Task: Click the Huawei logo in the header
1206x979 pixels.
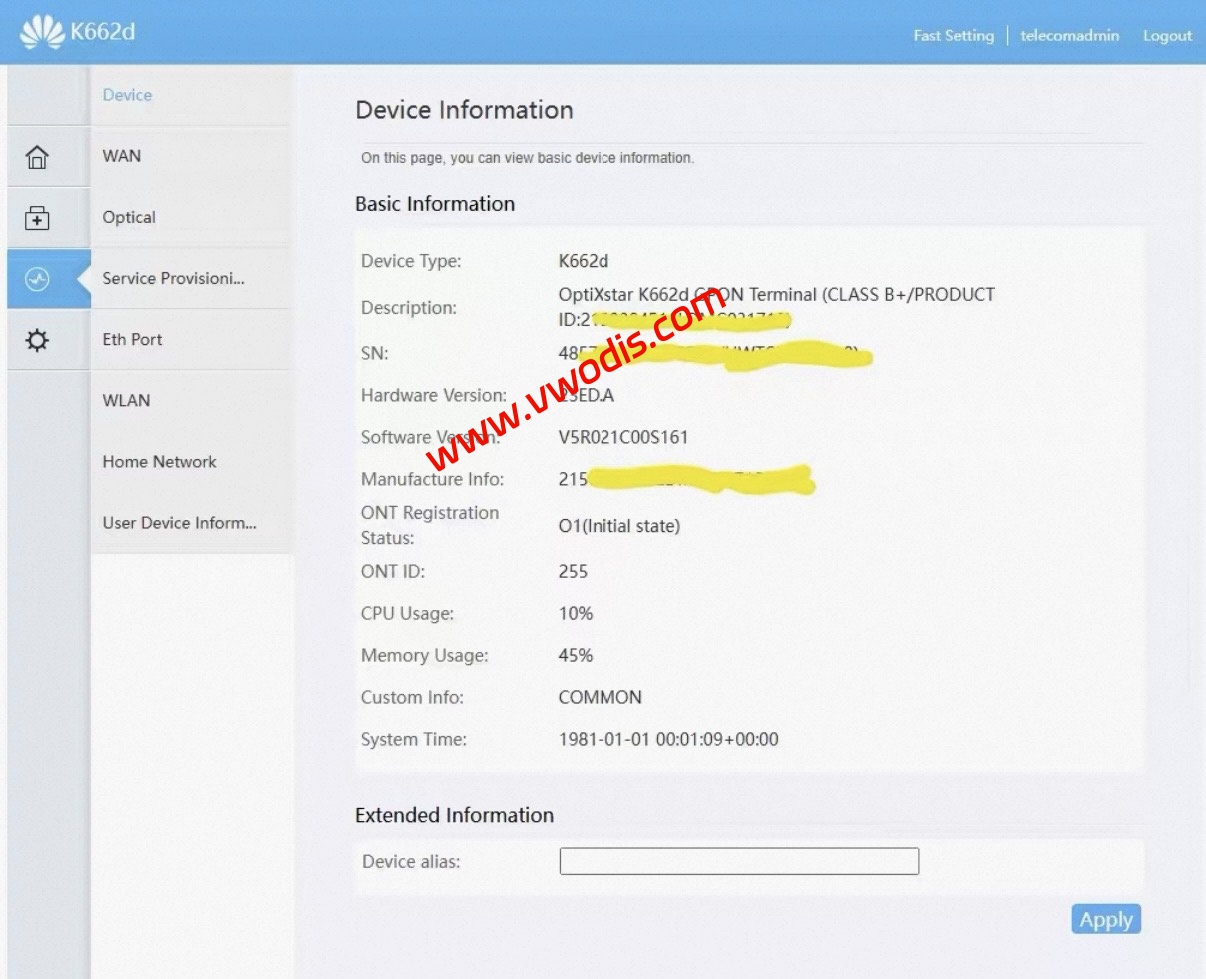Action: point(41,32)
